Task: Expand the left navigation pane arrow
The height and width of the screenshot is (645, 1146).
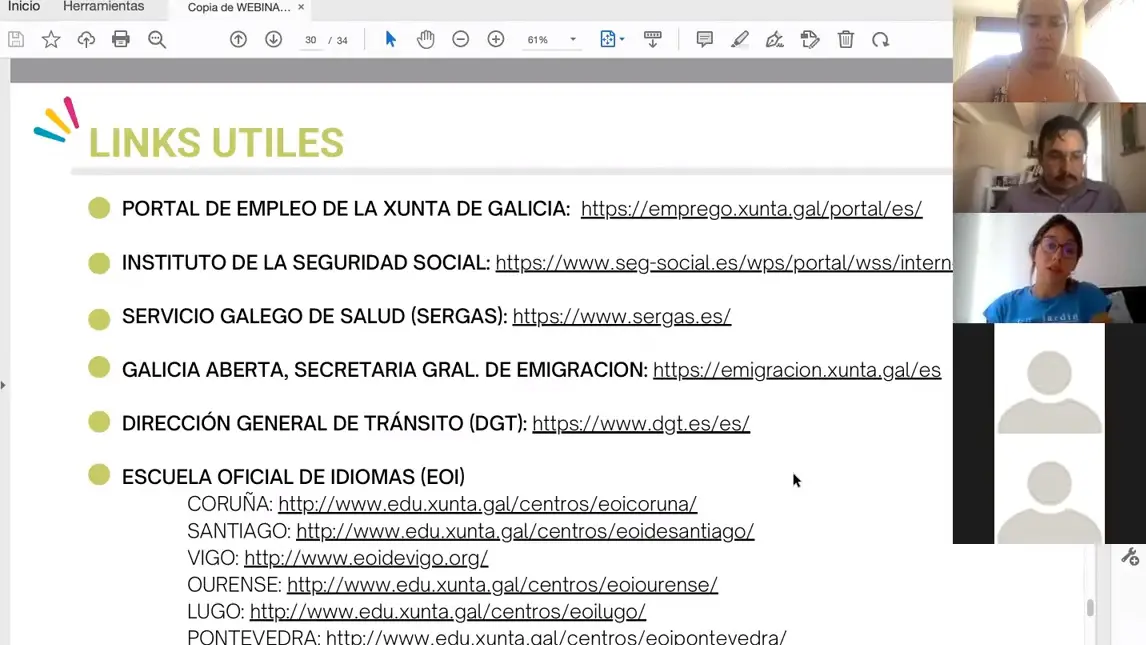Action: click(3, 384)
